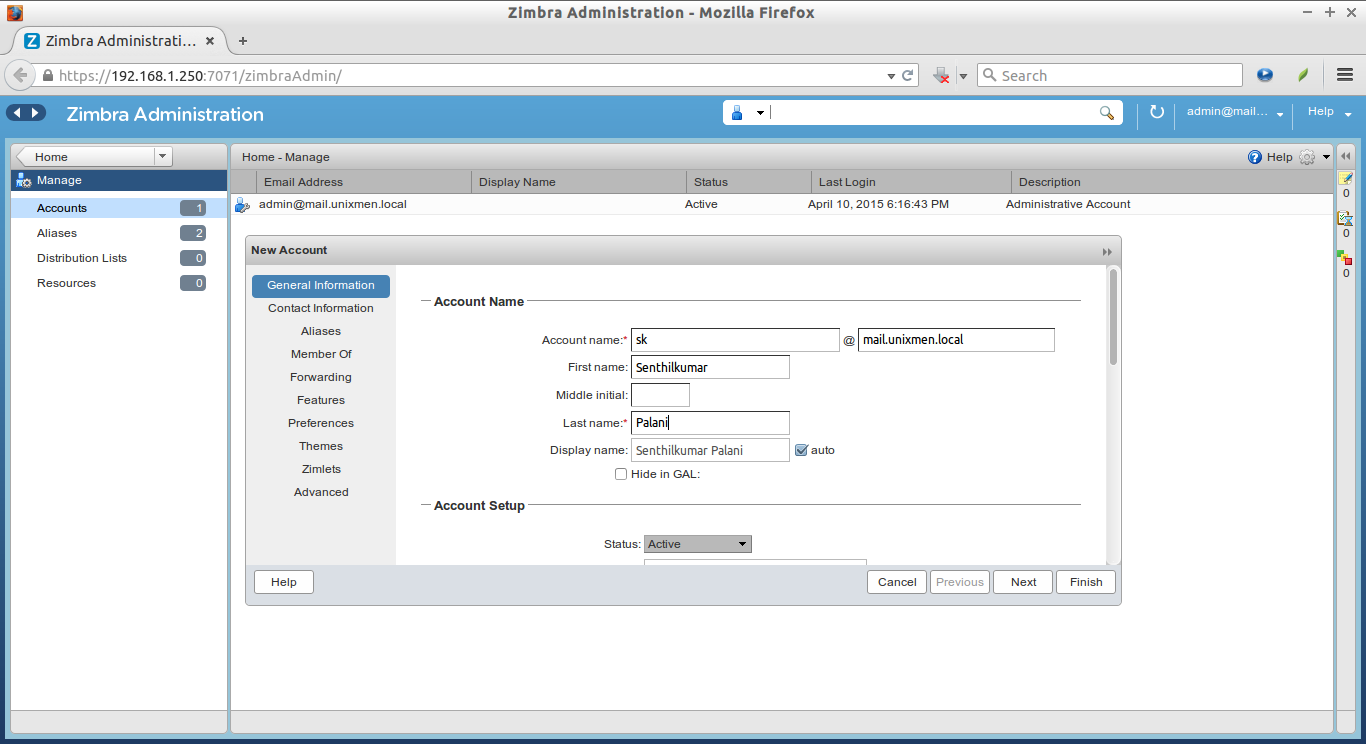Click the magnifier icon in Zimbra search
The width and height of the screenshot is (1366, 744).
1106,113
